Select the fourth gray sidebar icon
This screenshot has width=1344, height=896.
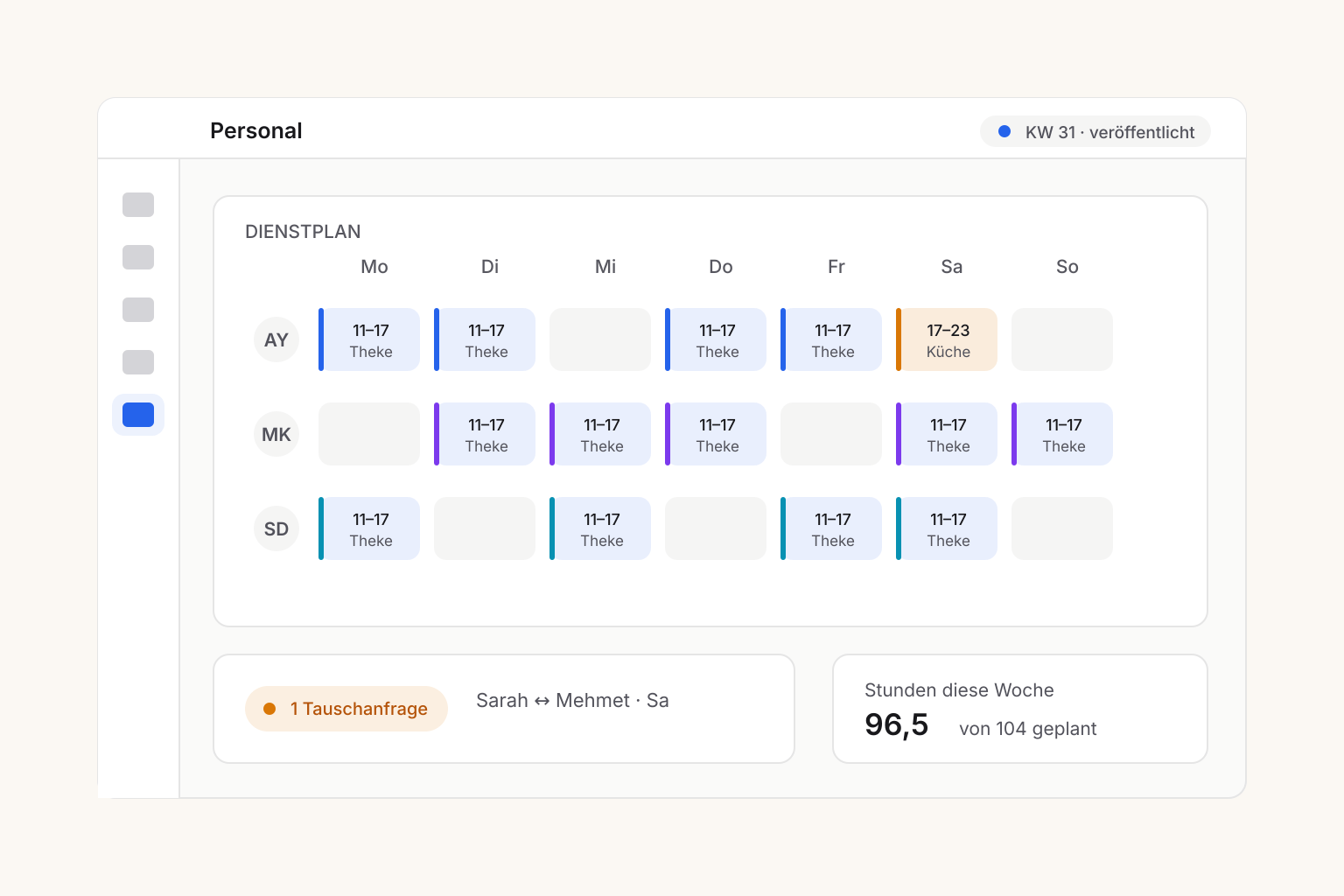[138, 362]
